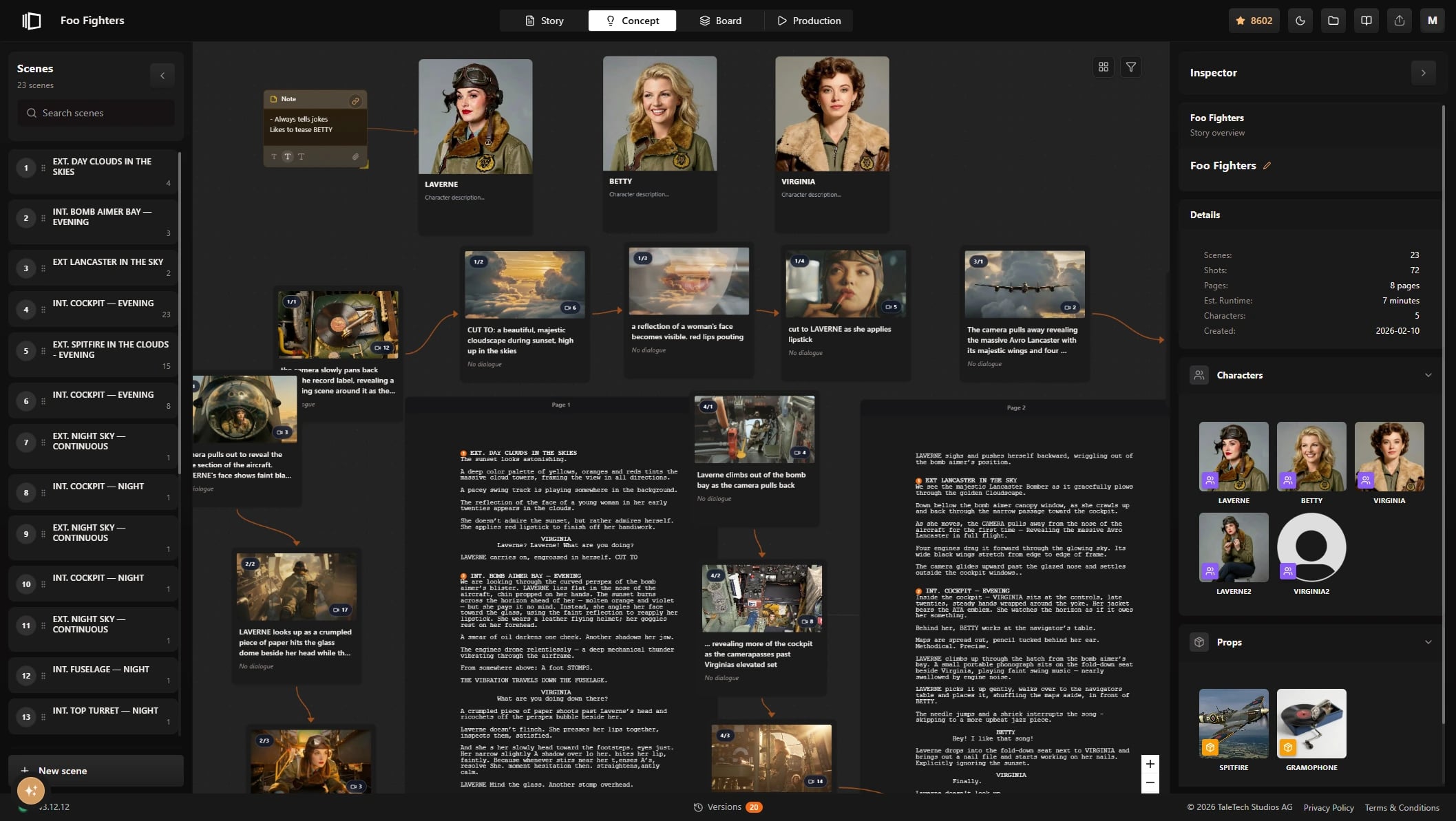This screenshot has width=1456, height=821.
Task: Click the attachment paperclip on the Note card
Action: 356,156
